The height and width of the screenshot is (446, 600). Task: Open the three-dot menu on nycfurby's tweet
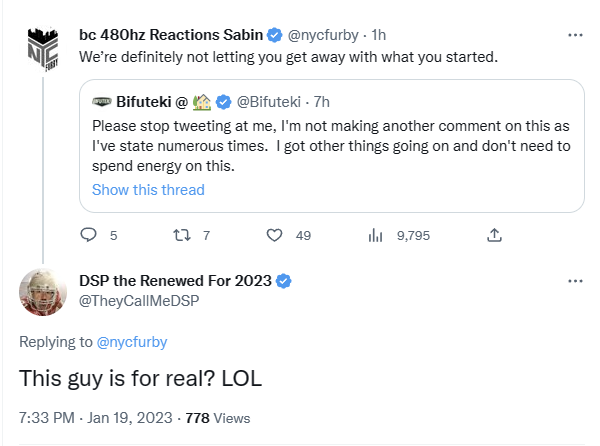[575, 35]
